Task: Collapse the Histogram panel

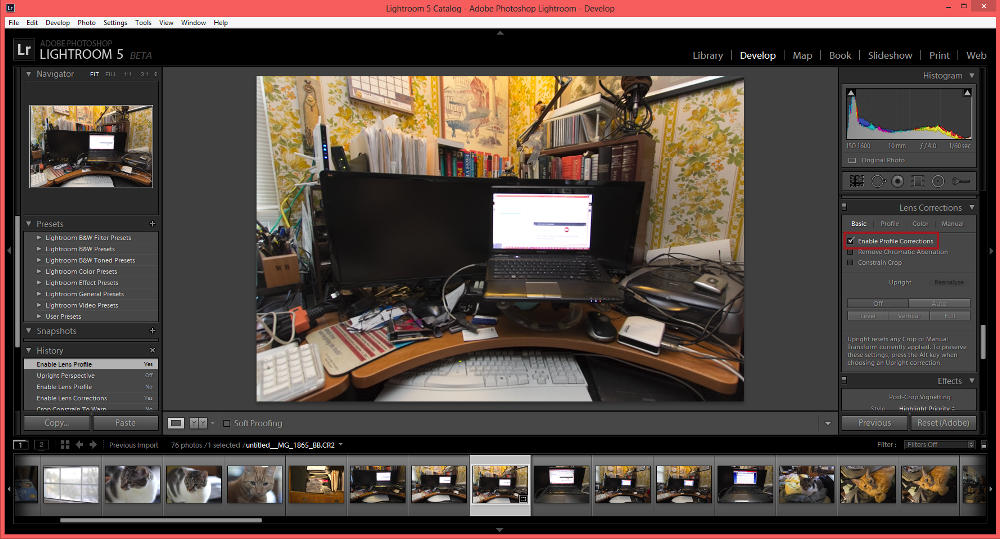Action: (x=972, y=75)
